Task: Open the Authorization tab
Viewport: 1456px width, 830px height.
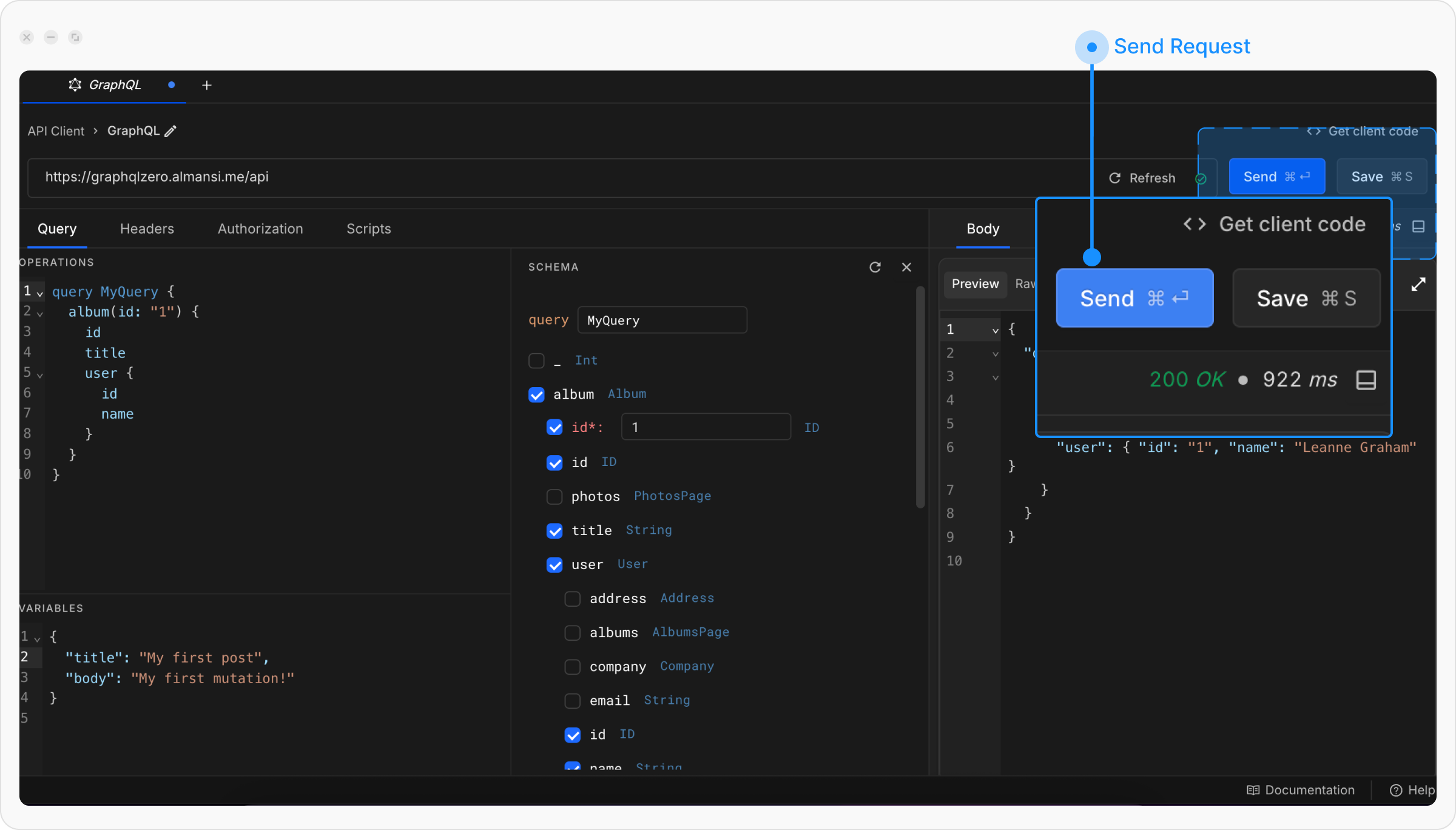Action: pos(260,229)
